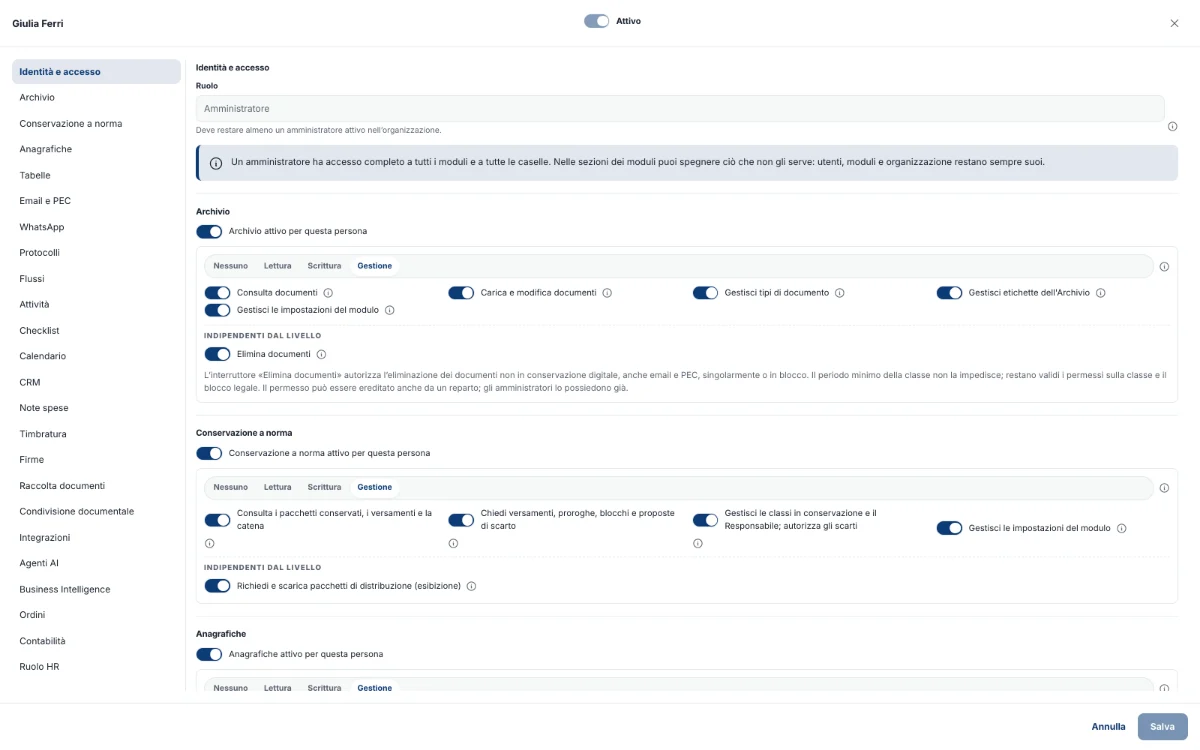Switch off Elimina documenti
The width and height of the screenshot is (1200, 750).
[217, 354]
